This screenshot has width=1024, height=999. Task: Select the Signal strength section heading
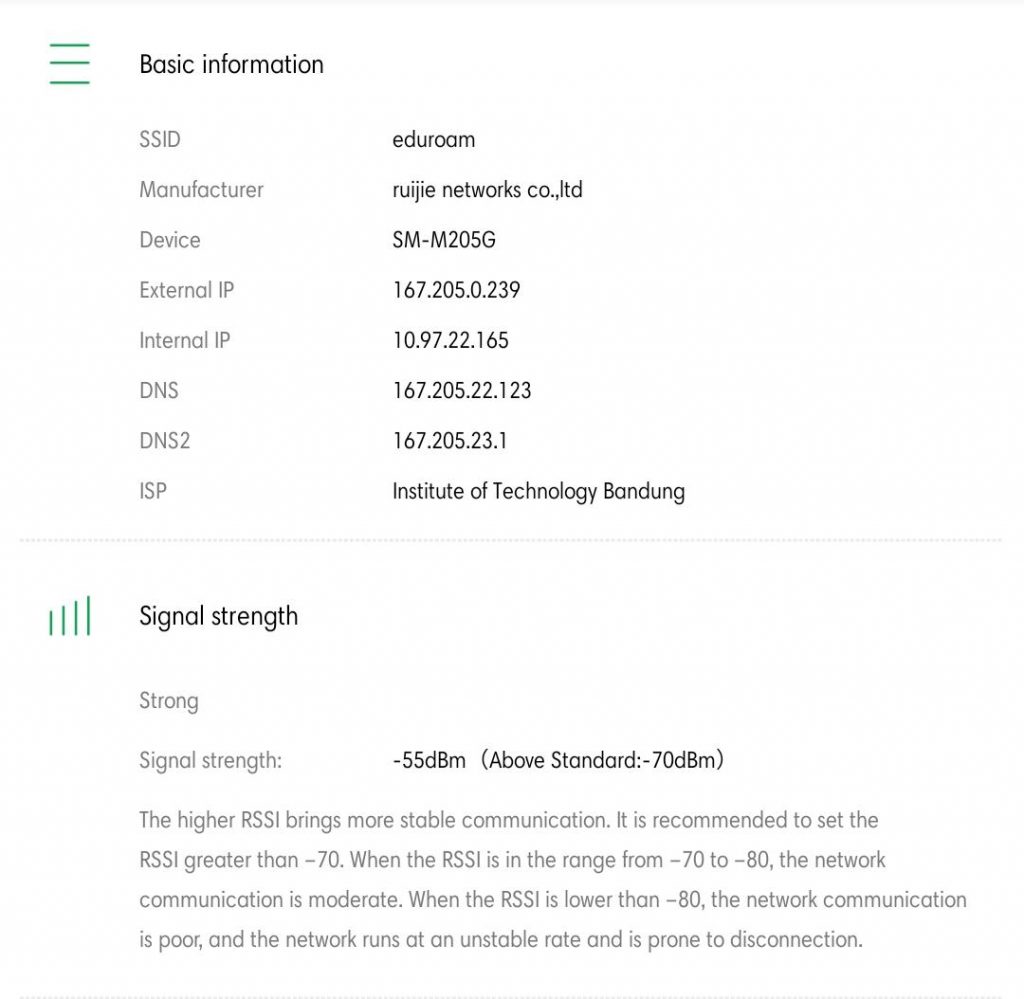coord(218,616)
